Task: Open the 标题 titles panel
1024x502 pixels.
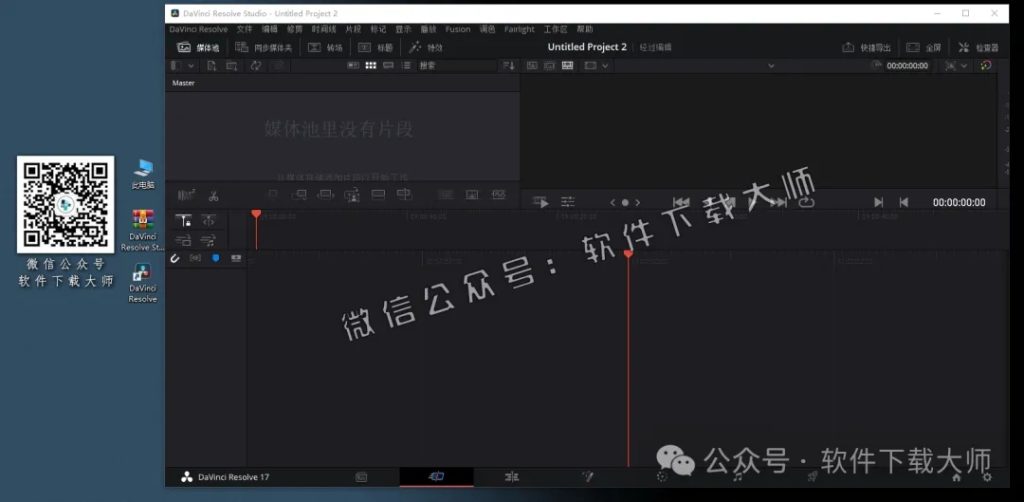Action: coord(376,48)
